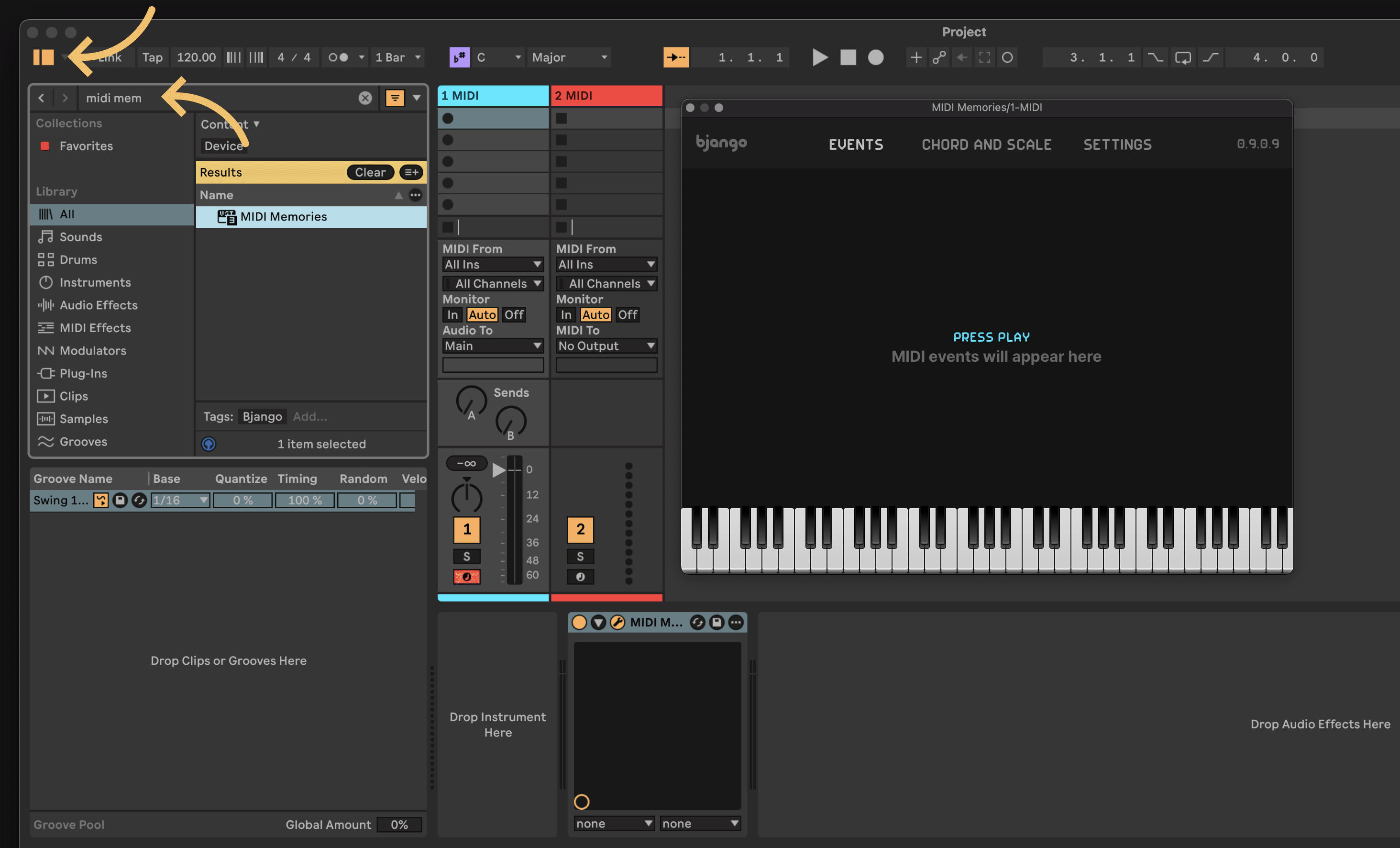Solo track 2 with the S button
This screenshot has width=1400, height=848.
[x=580, y=557]
